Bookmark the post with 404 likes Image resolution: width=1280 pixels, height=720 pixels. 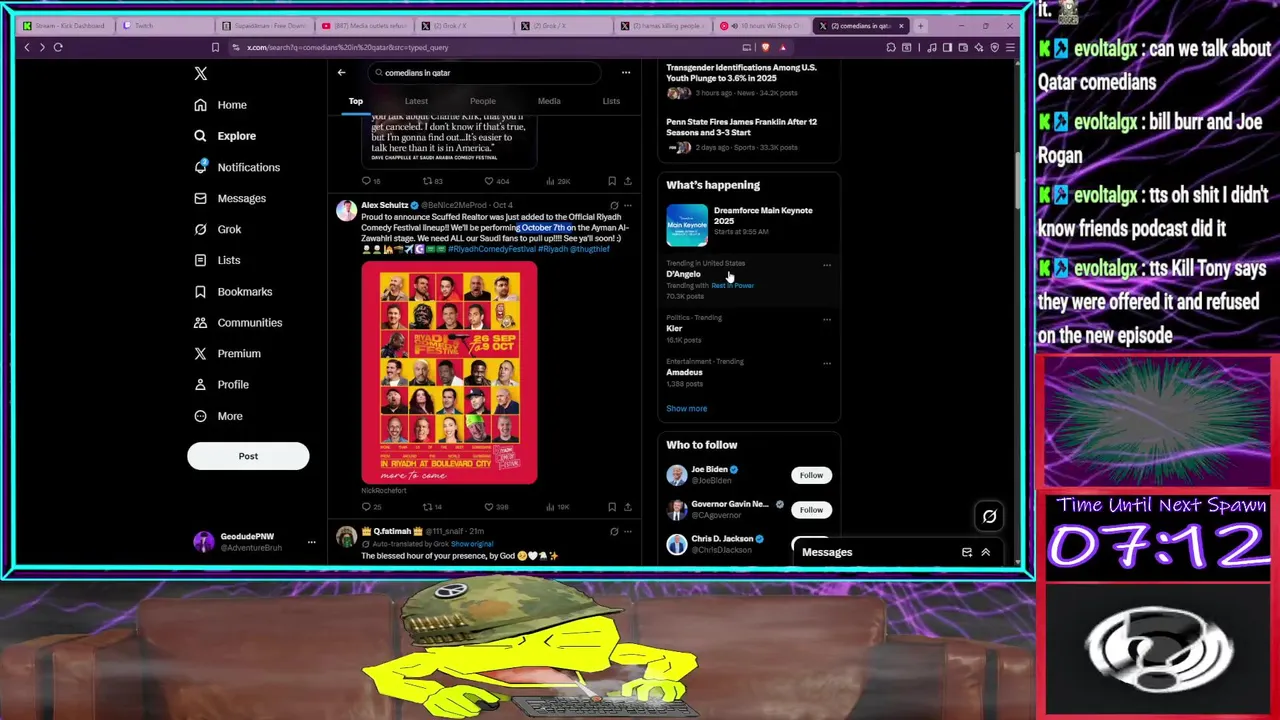pyautogui.click(x=612, y=181)
